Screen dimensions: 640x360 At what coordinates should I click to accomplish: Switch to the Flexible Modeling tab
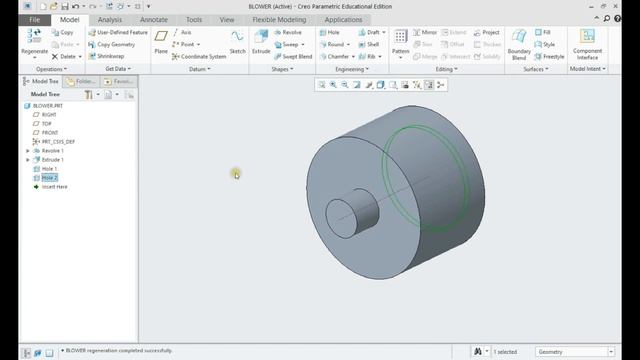(x=279, y=20)
